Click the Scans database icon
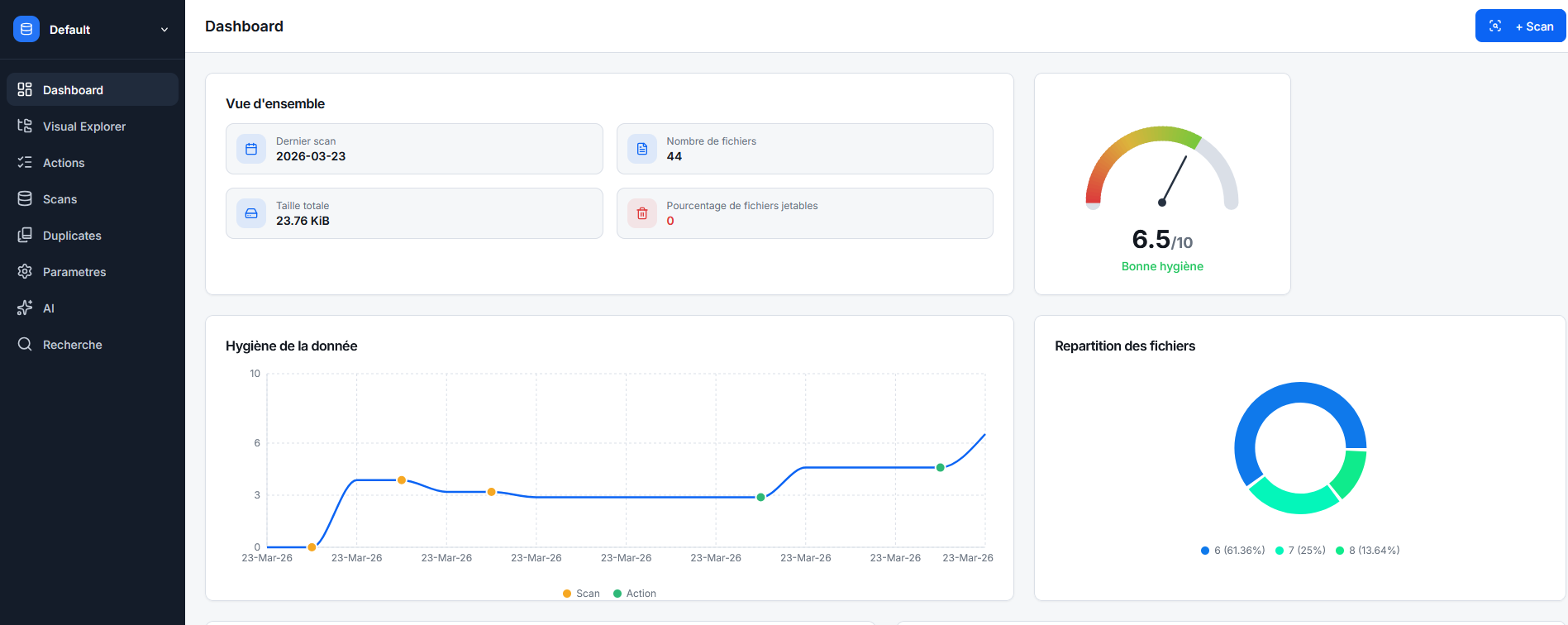 (25, 198)
